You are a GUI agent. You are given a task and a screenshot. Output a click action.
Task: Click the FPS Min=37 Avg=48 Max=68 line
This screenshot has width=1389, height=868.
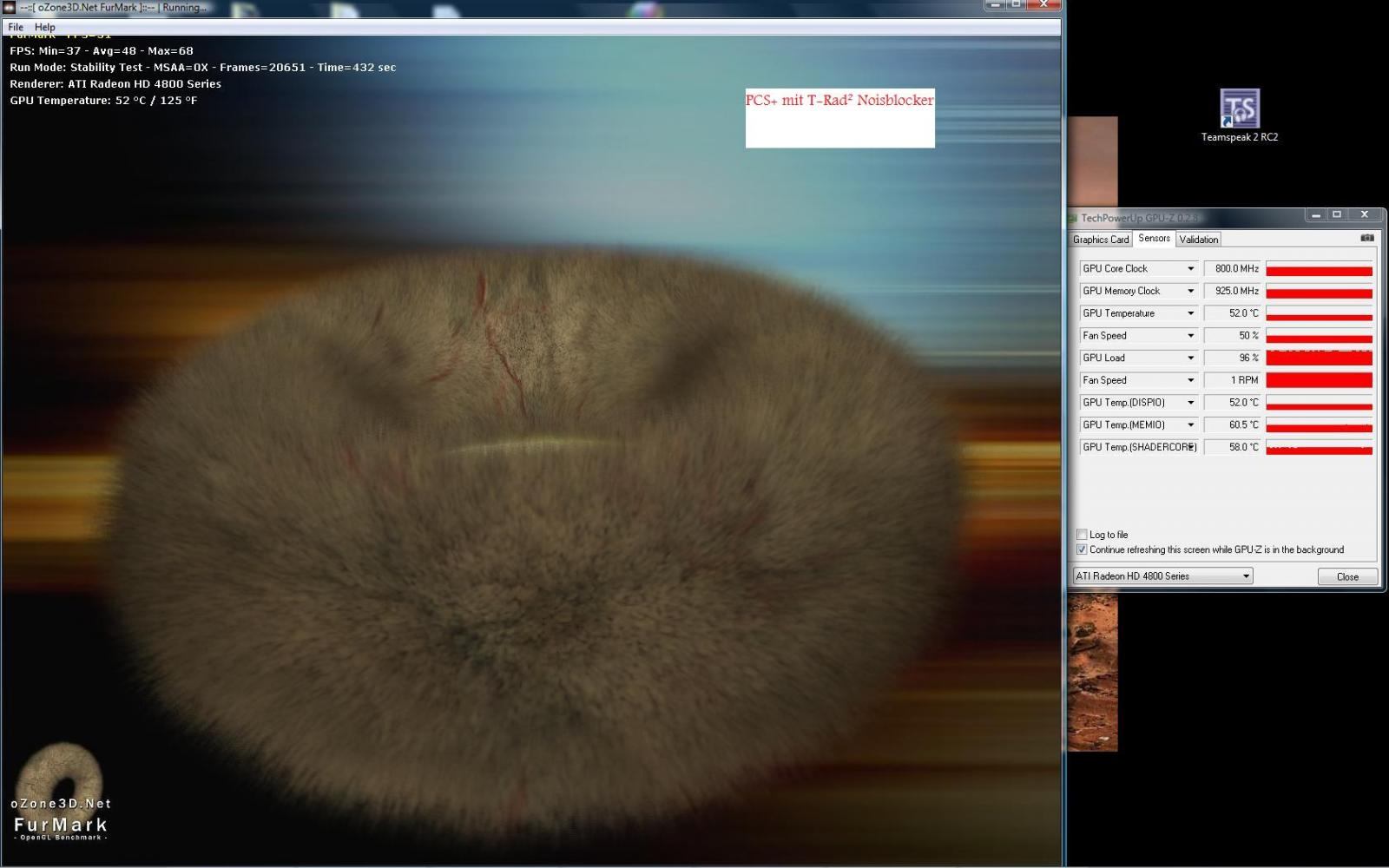point(102,51)
